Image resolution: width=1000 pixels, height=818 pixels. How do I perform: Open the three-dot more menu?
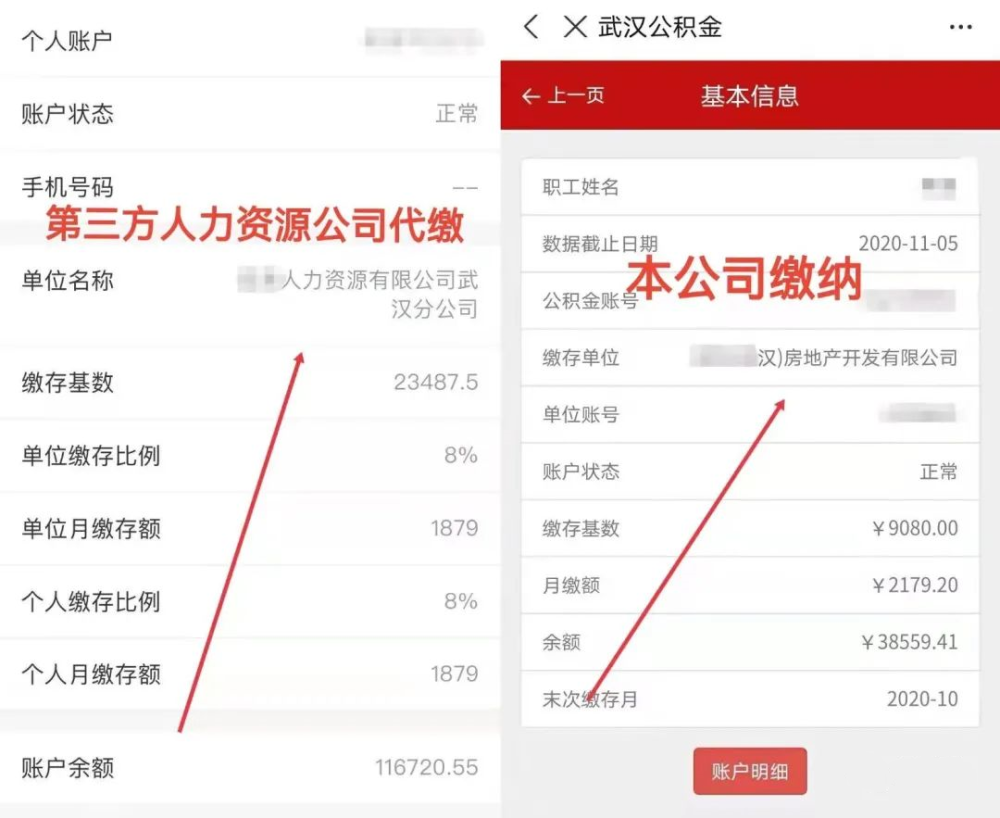coord(960,27)
